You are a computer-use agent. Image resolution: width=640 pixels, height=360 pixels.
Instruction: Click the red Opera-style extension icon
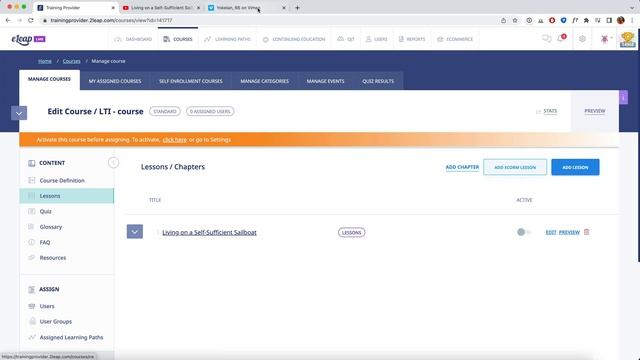(552, 20)
